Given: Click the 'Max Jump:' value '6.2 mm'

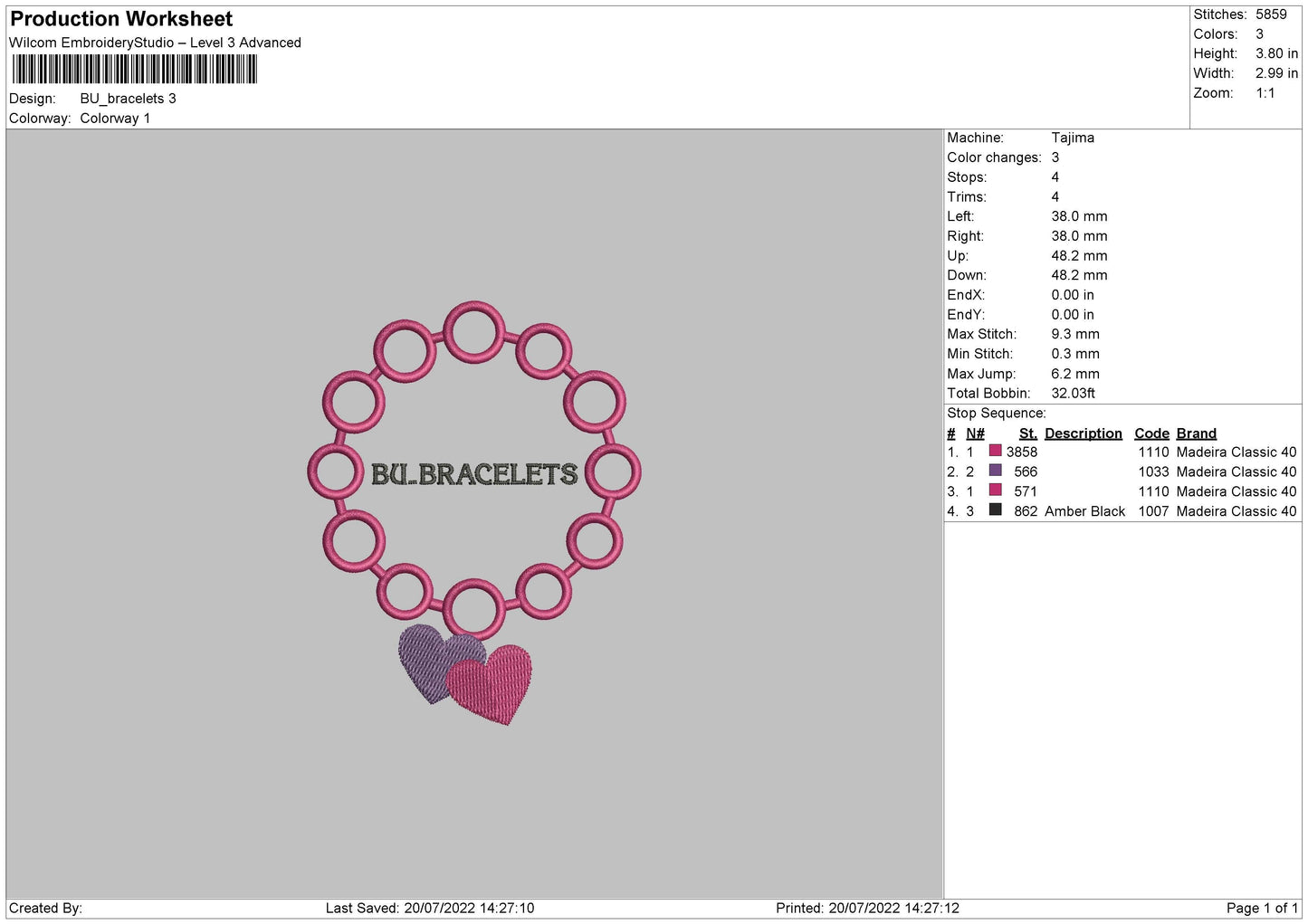Looking at the screenshot, I should click(x=1075, y=374).
